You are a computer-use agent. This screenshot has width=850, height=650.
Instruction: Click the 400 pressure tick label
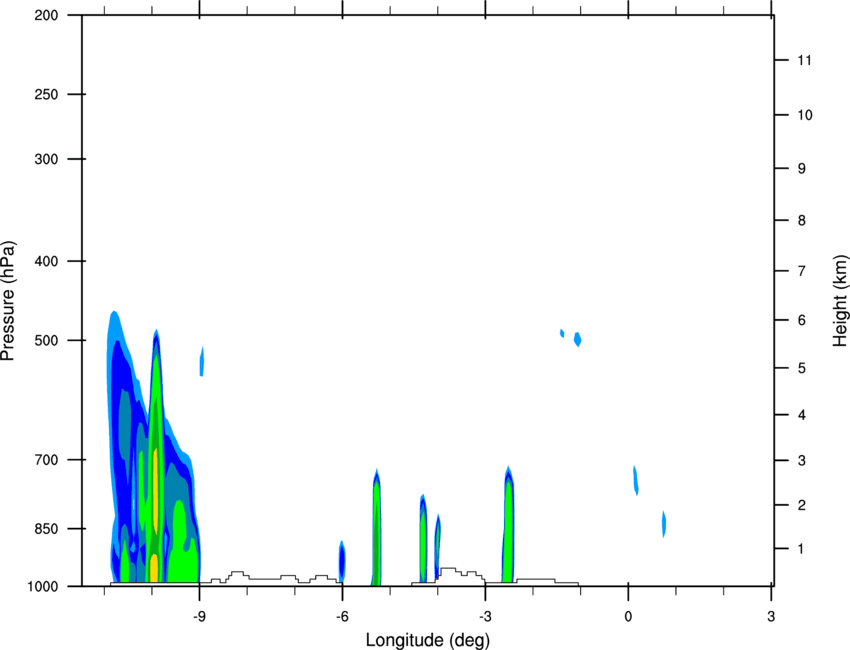46,261
